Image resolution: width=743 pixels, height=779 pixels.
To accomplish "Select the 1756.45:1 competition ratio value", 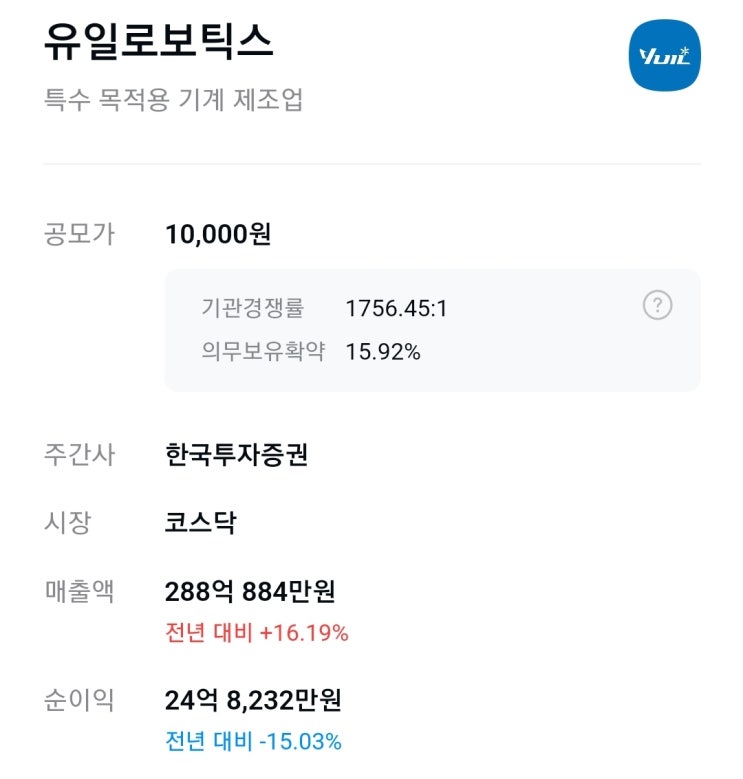I will (x=396, y=308).
